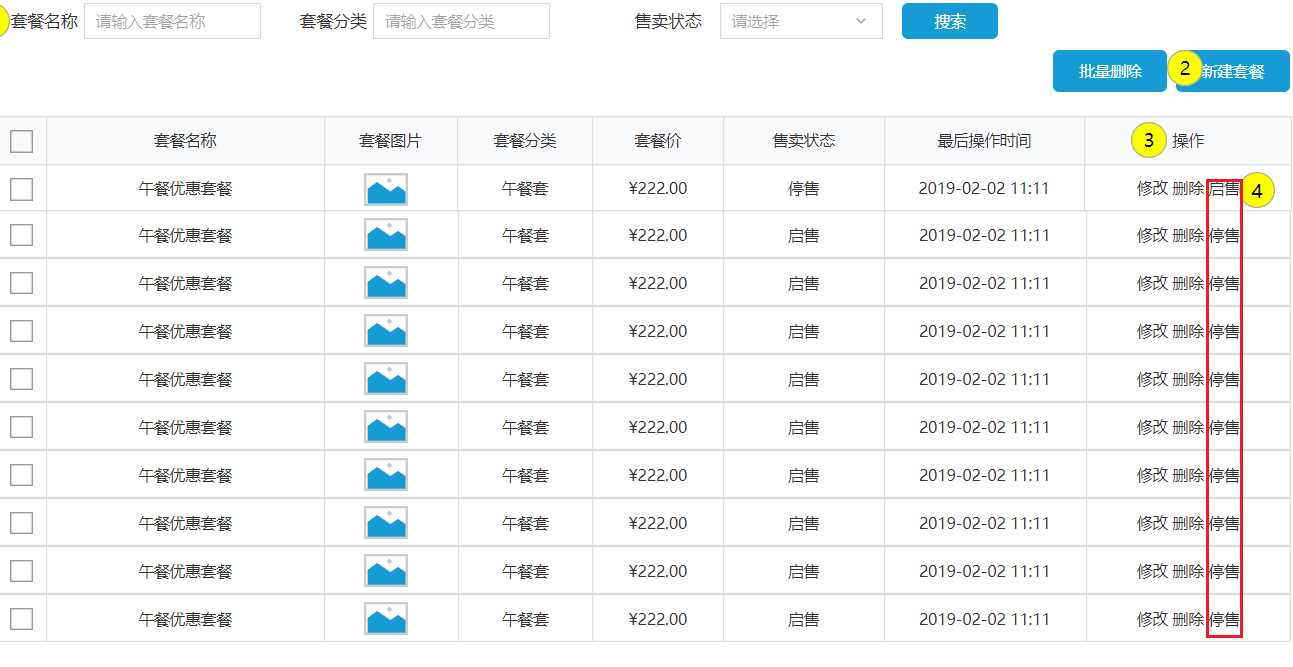Click 修改 in the first row
1293x667 pixels.
tap(1152, 188)
